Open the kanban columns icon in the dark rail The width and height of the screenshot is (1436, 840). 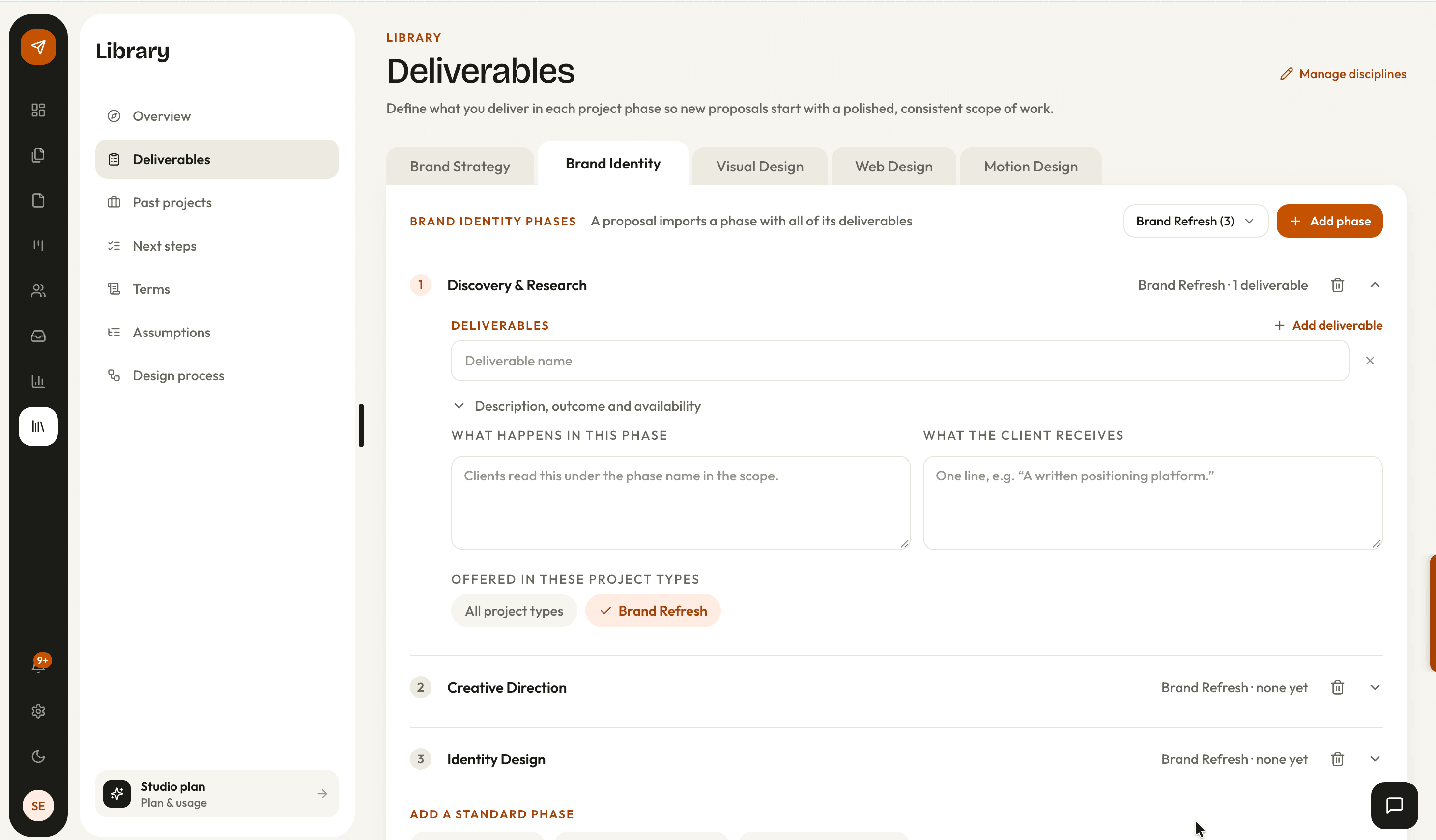point(38,246)
